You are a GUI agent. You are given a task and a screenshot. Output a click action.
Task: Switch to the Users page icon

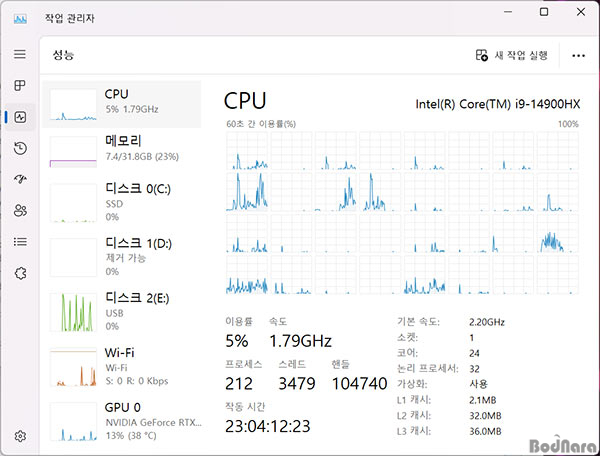(x=20, y=210)
